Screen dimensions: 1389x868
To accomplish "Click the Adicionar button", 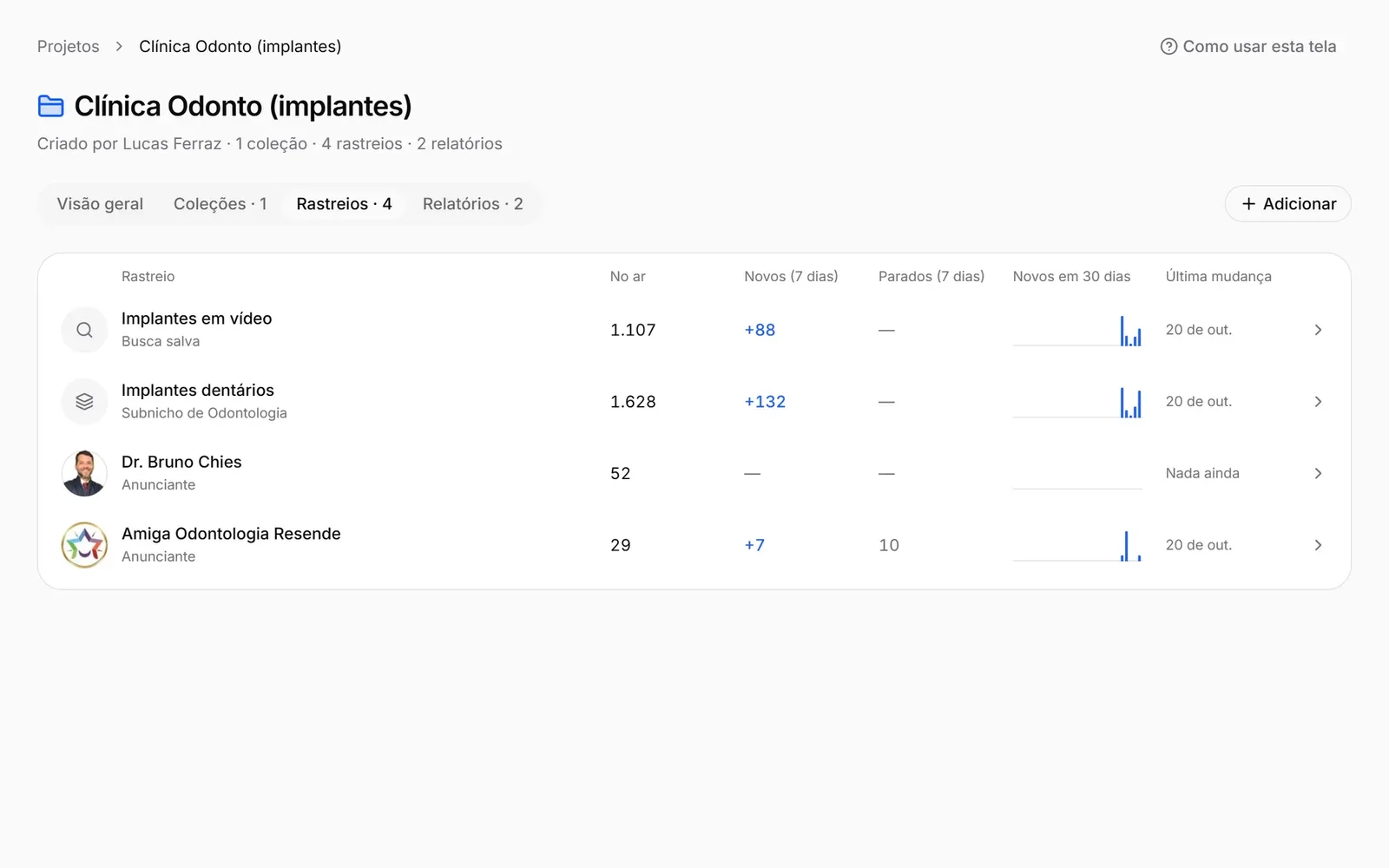I will pos(1287,204).
